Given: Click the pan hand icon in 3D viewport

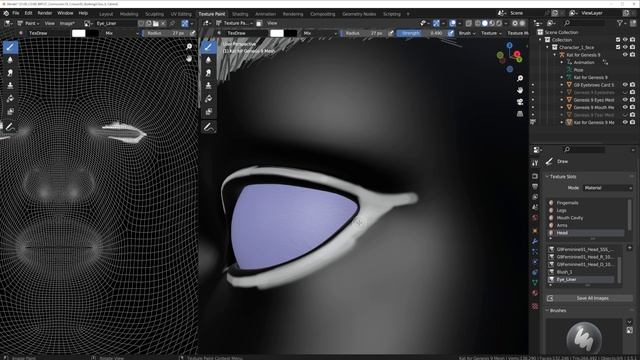Looking at the screenshot, I should [x=520, y=90].
